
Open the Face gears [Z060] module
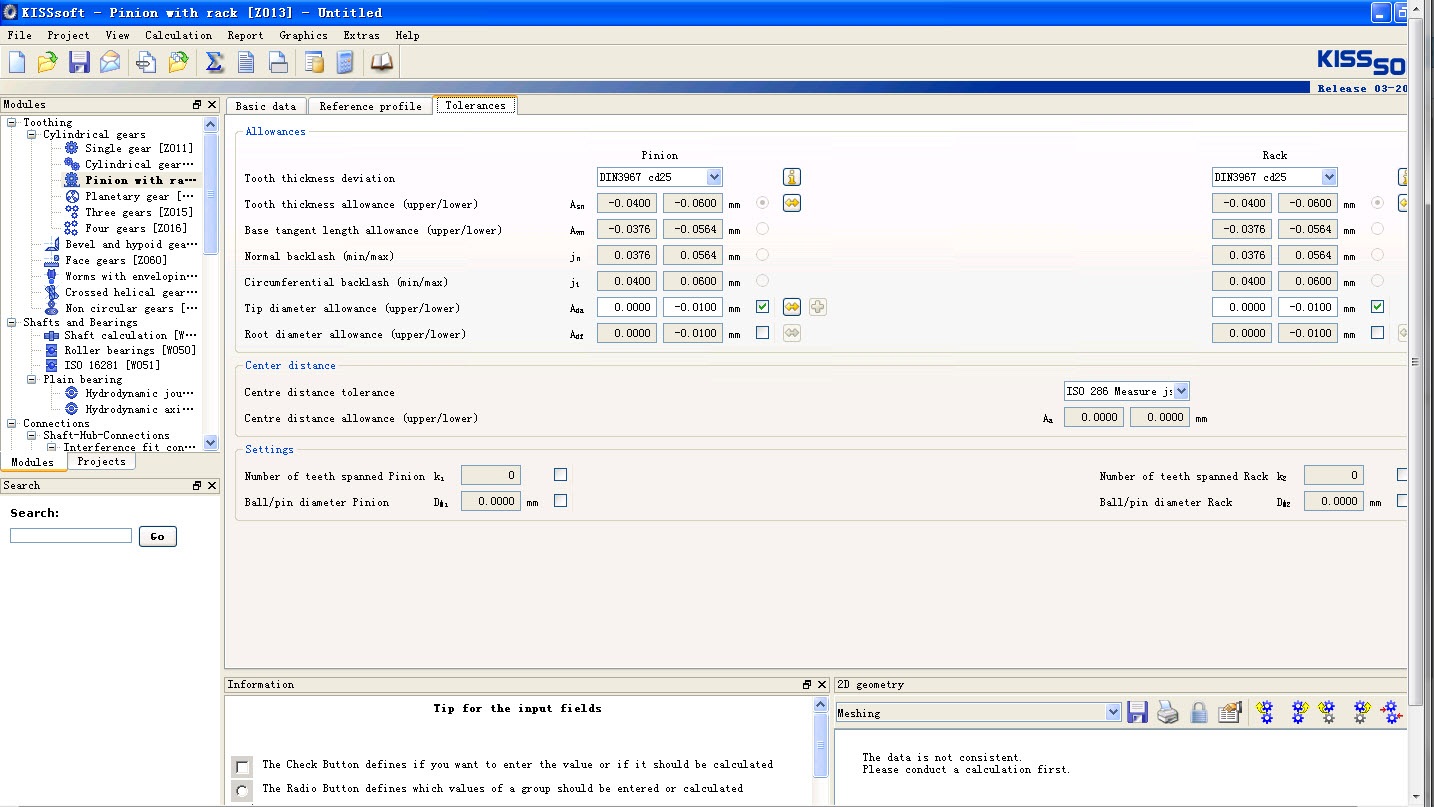click(116, 260)
